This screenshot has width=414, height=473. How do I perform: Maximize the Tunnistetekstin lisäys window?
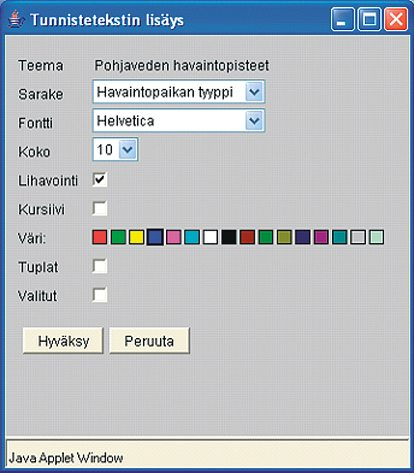pyautogui.click(x=369, y=20)
